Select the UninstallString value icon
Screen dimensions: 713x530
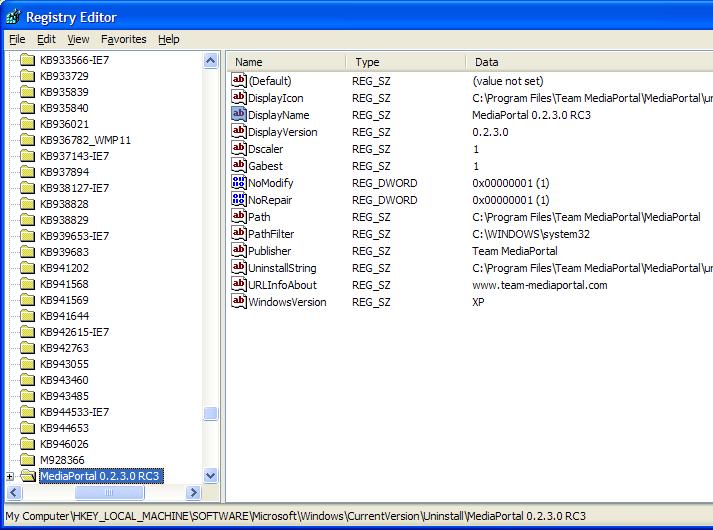(239, 267)
